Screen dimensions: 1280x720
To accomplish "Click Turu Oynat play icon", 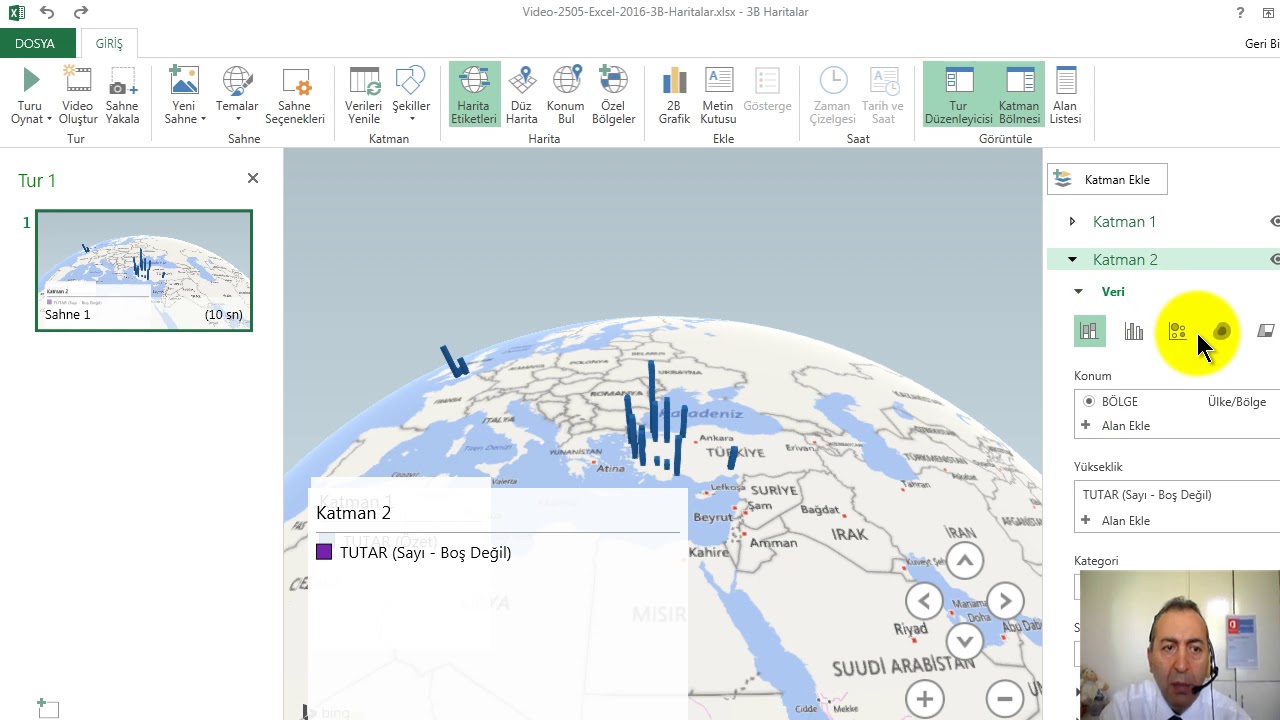I will [30, 80].
